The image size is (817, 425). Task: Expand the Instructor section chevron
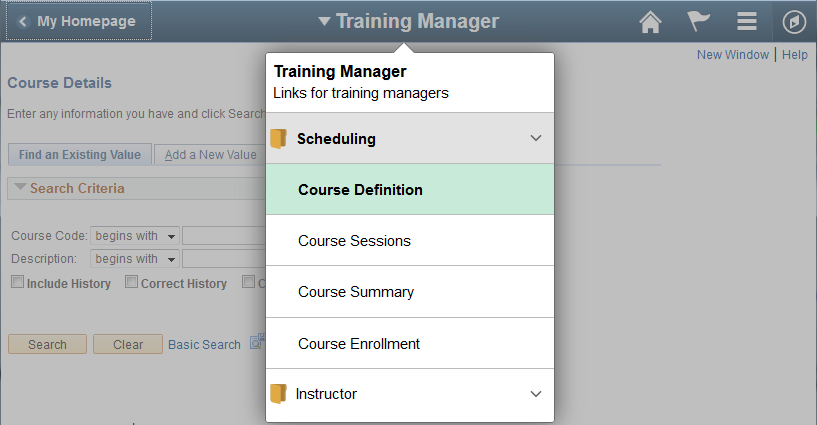coord(536,394)
